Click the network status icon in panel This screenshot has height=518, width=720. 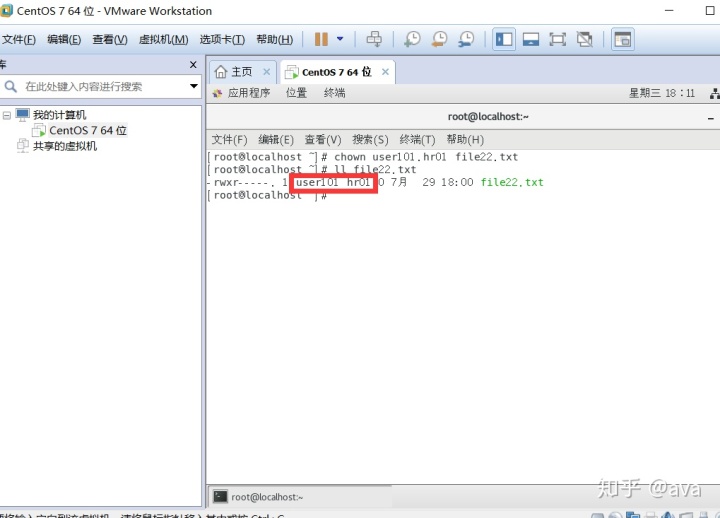coord(714,94)
